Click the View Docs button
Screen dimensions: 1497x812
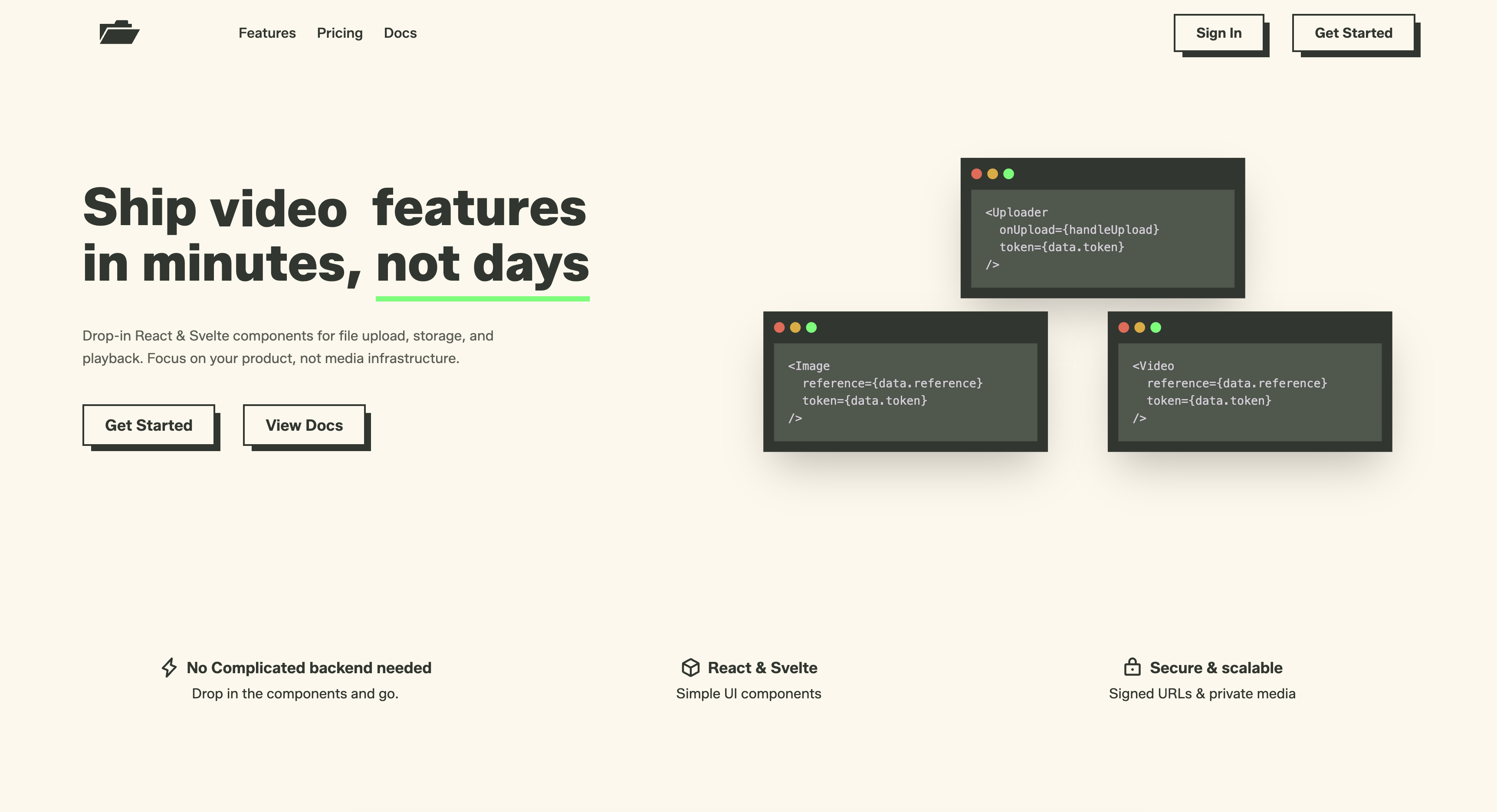tap(304, 425)
